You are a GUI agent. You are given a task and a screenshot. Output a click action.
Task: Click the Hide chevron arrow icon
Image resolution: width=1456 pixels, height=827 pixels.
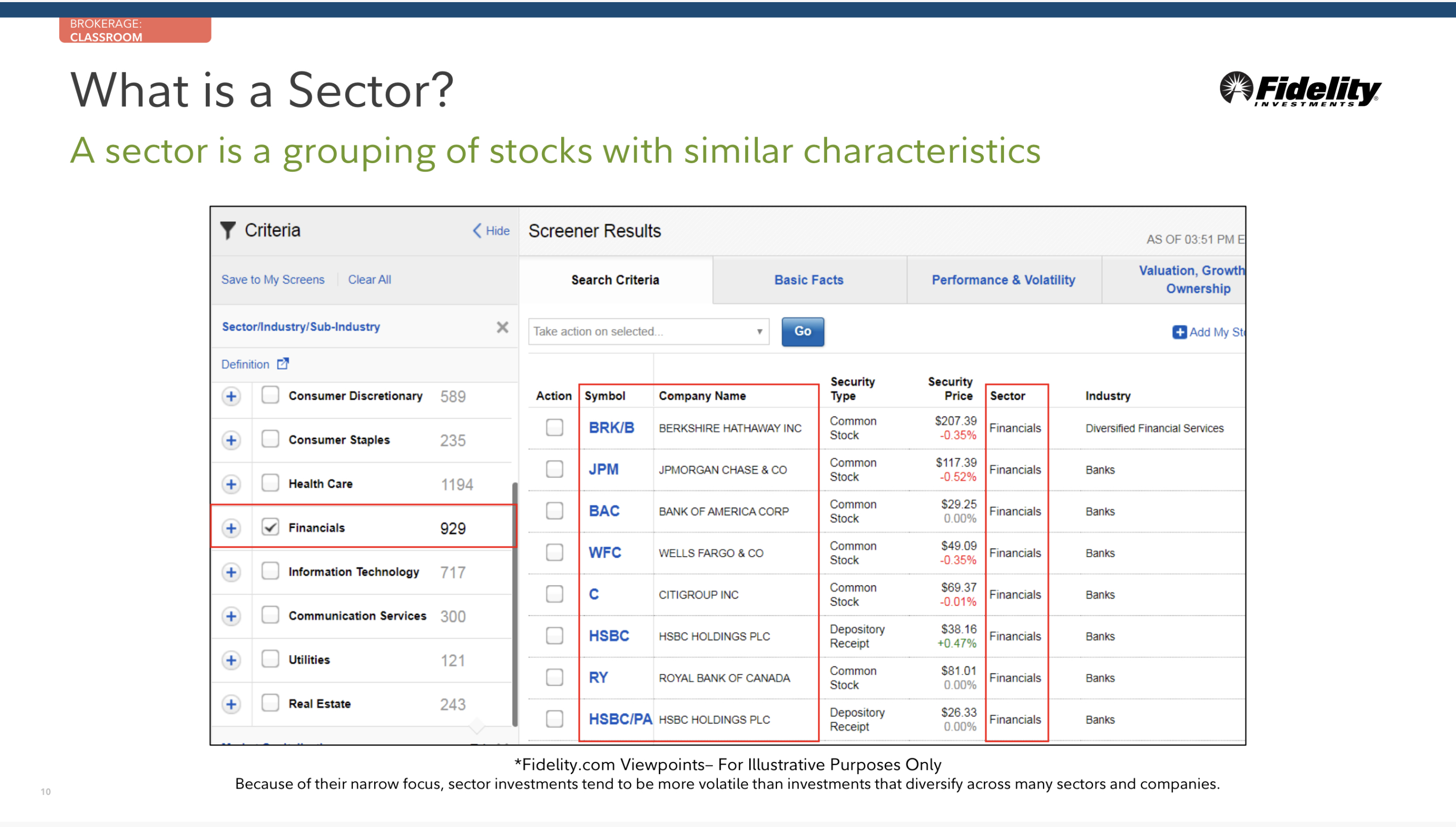click(477, 230)
